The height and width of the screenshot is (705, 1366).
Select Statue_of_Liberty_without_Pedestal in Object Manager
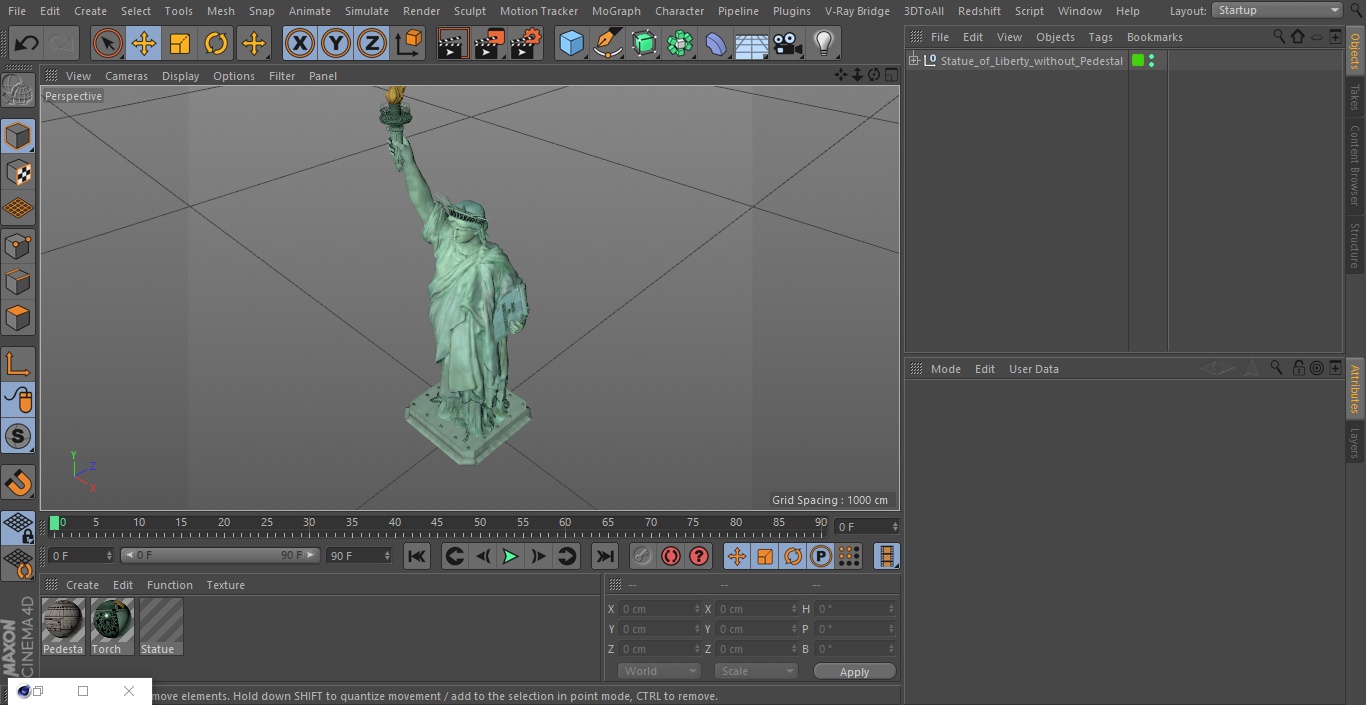pos(1031,61)
